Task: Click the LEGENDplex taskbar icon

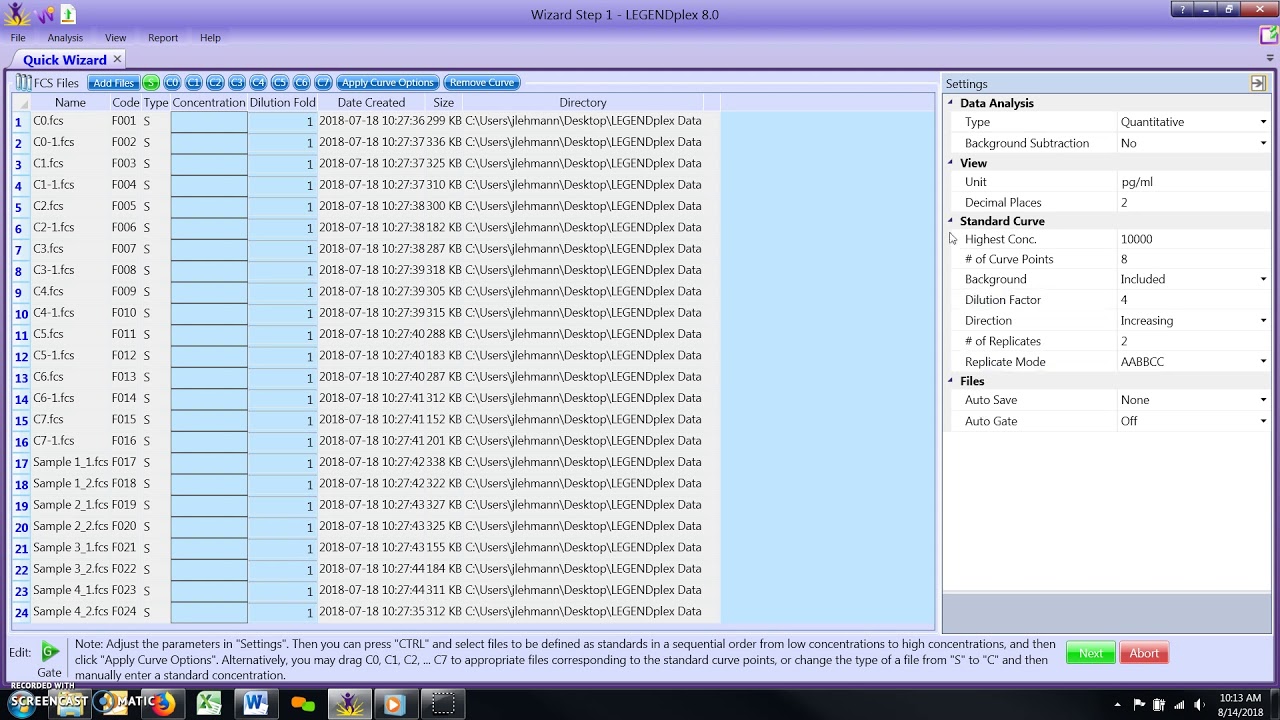Action: tap(348, 704)
